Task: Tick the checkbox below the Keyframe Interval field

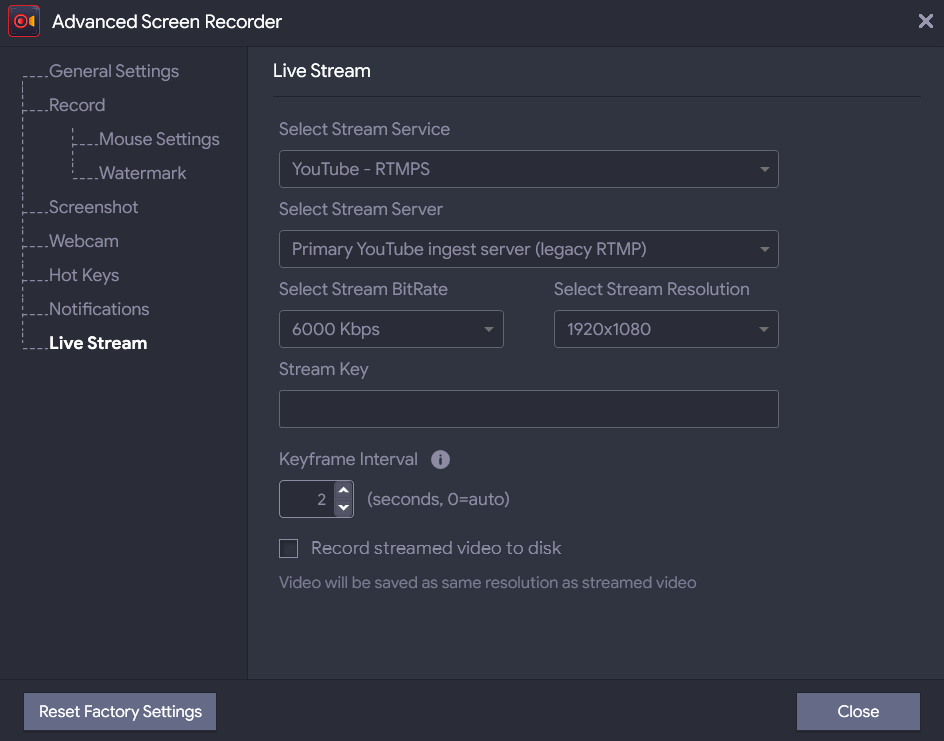Action: 289,548
